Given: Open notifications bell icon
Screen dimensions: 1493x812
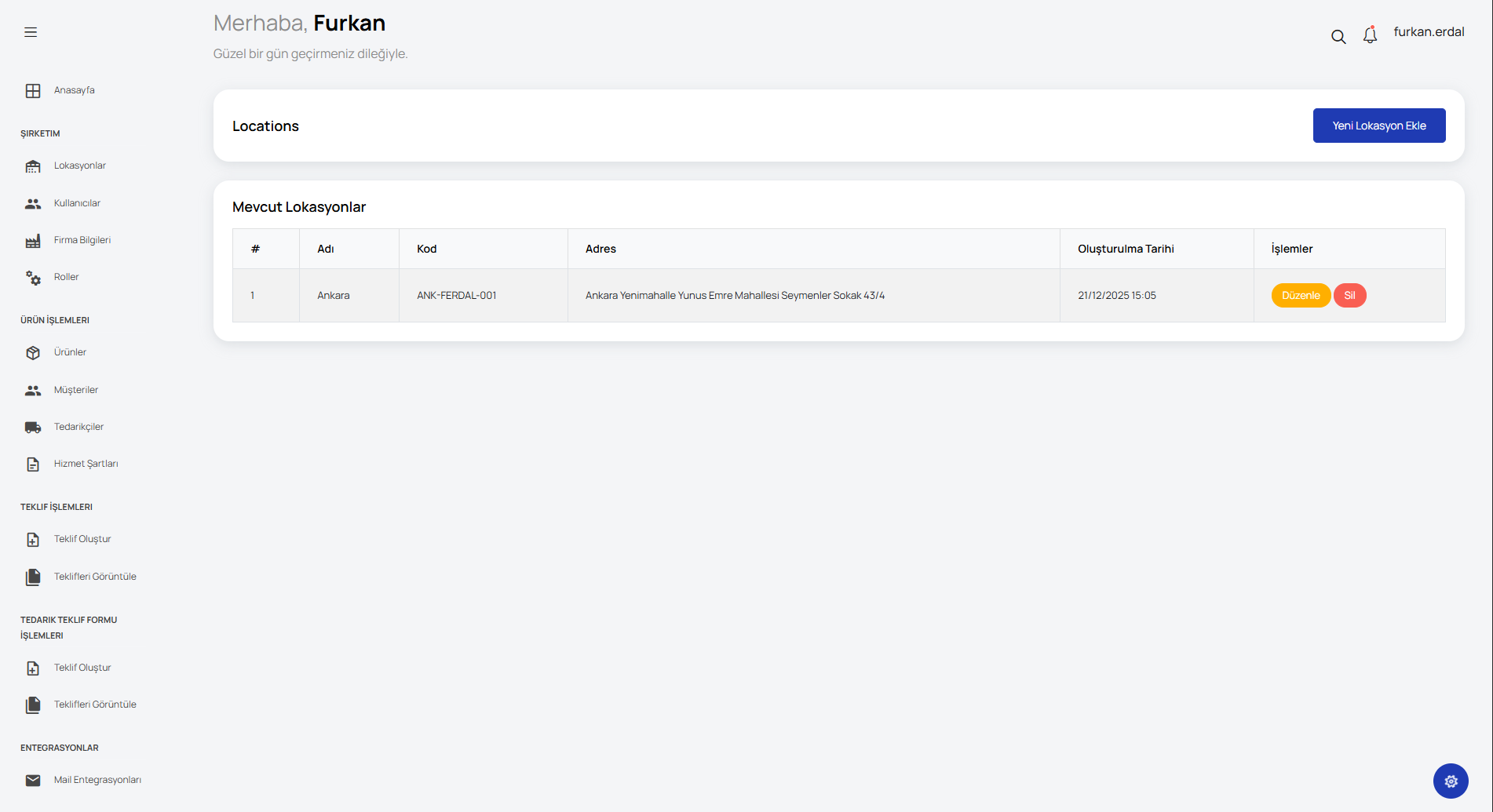Looking at the screenshot, I should (1370, 35).
